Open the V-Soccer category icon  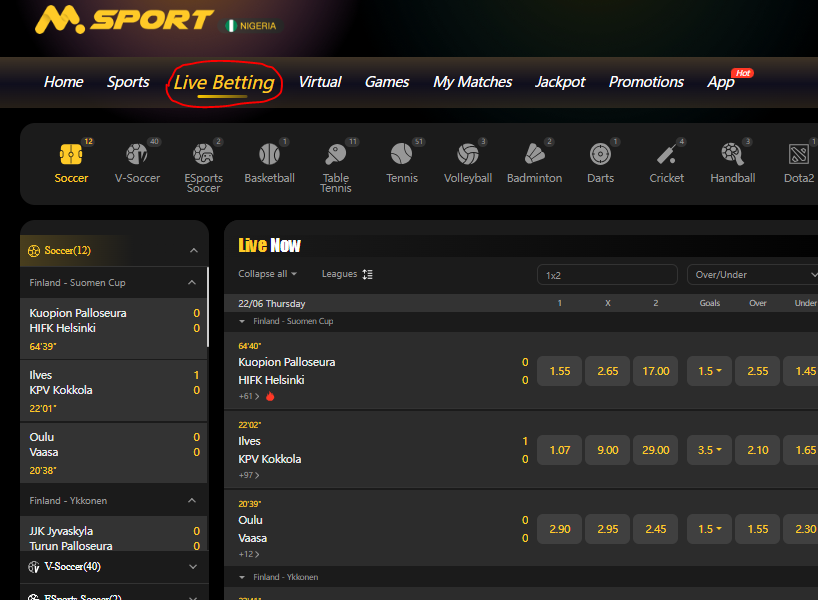(137, 163)
